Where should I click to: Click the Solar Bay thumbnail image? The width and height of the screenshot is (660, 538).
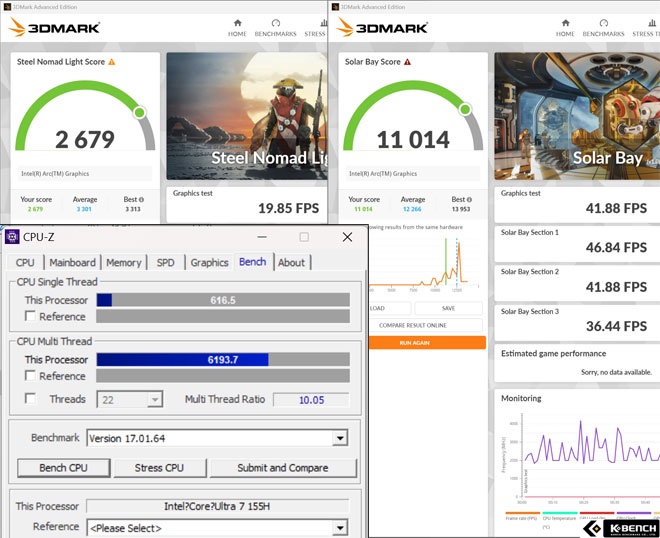(577, 116)
